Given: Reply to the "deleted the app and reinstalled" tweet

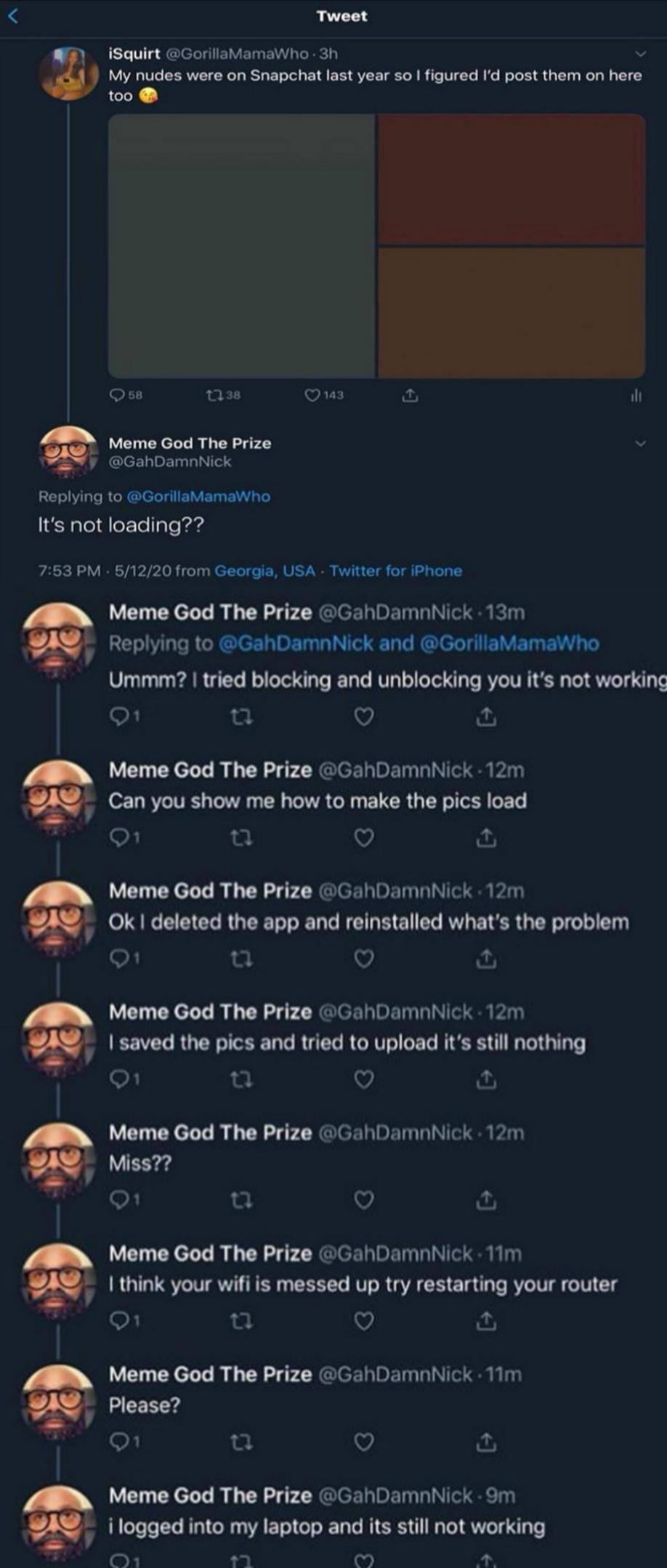Looking at the screenshot, I should [x=118, y=959].
